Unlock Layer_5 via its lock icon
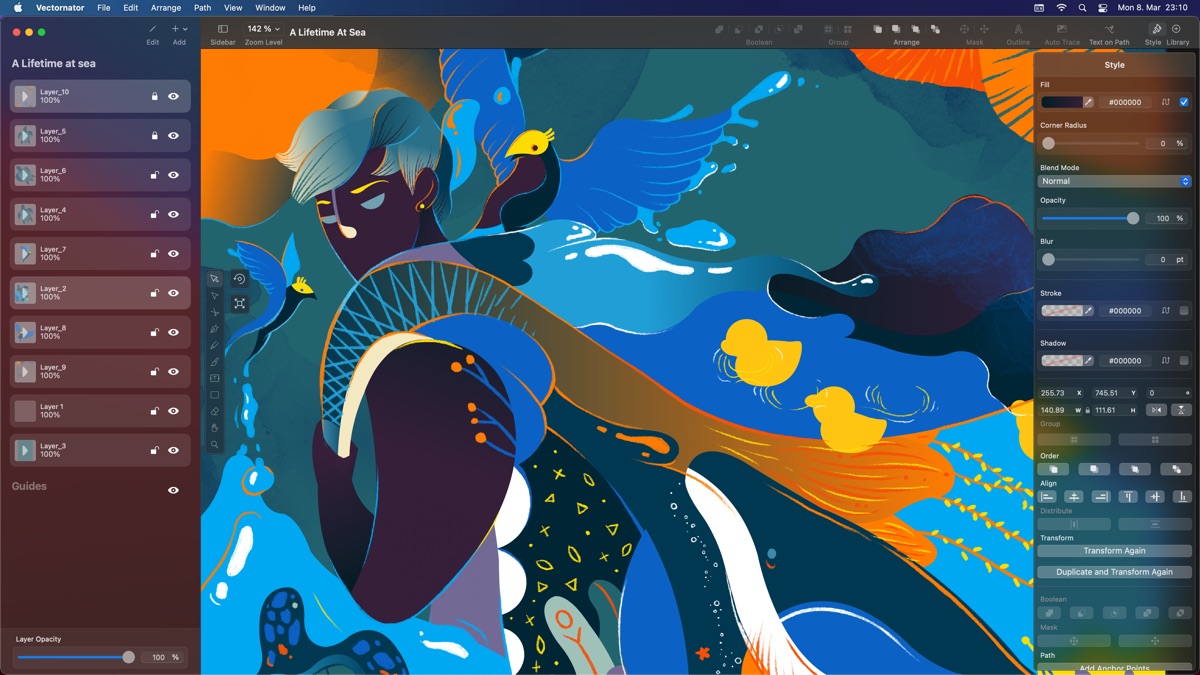The width and height of the screenshot is (1200, 675). [x=154, y=136]
